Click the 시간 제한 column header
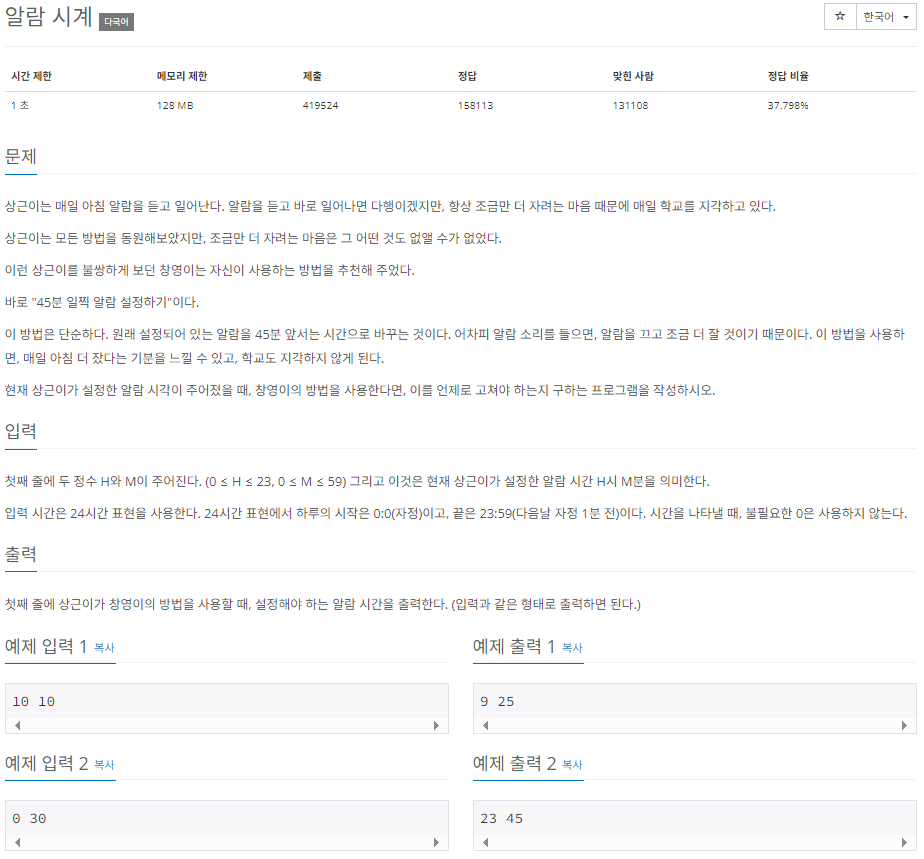Screen dimensions: 924x859 click(32, 76)
